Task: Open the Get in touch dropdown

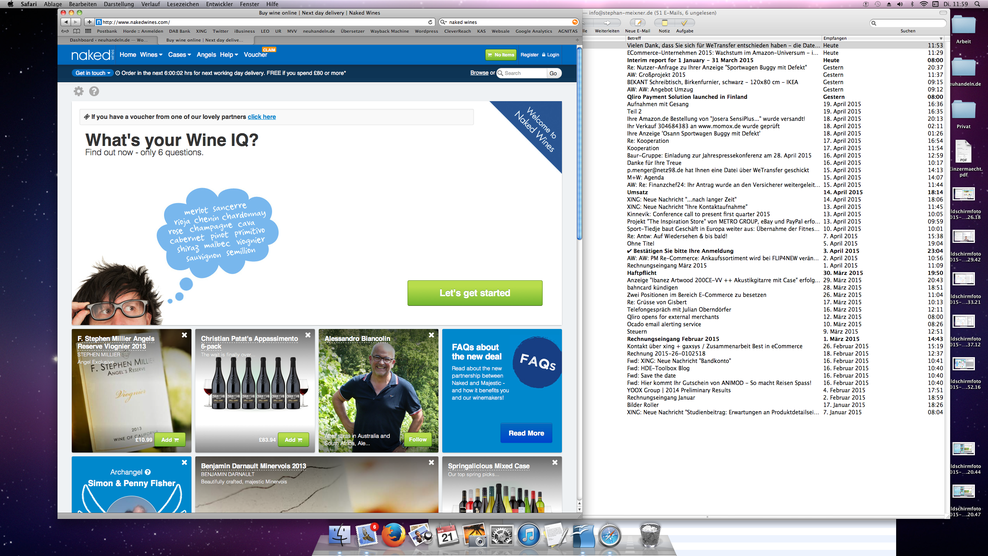Action: pyautogui.click(x=93, y=73)
